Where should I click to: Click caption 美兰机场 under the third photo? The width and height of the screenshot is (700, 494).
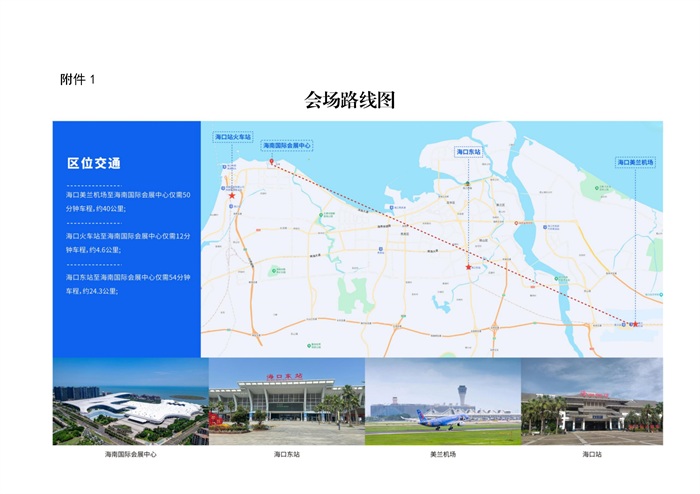pyautogui.click(x=442, y=454)
